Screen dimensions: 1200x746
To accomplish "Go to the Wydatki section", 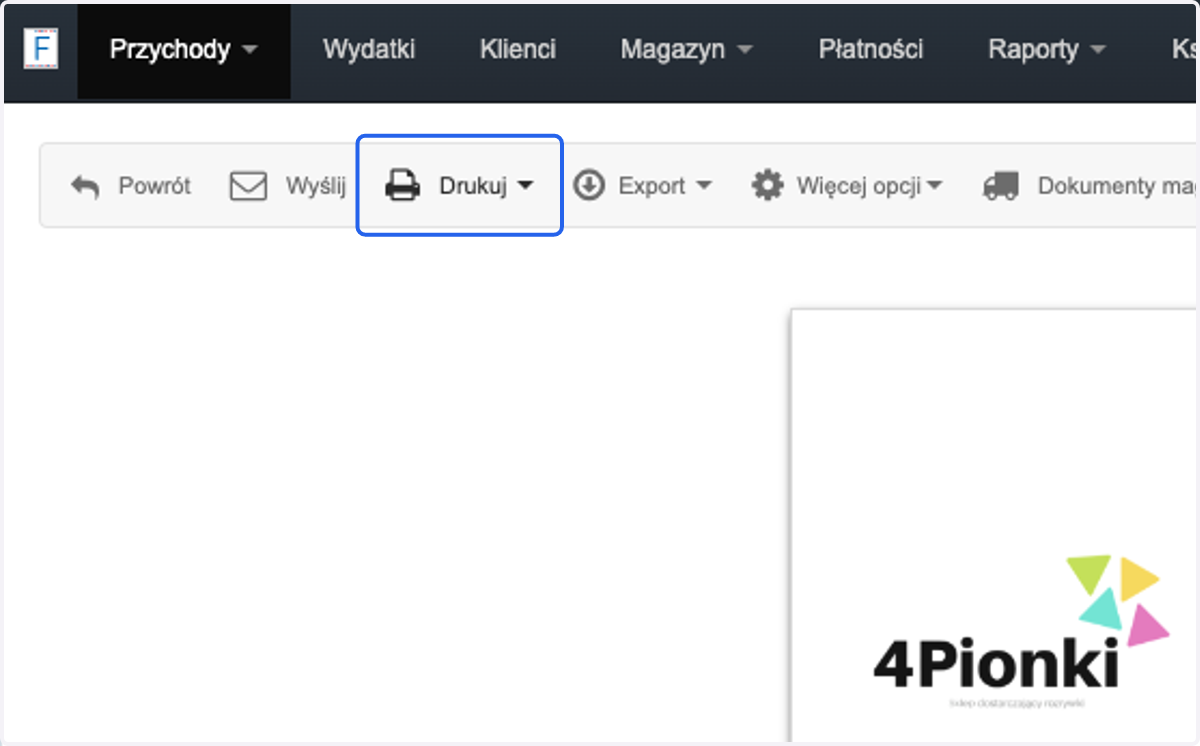I will click(369, 50).
